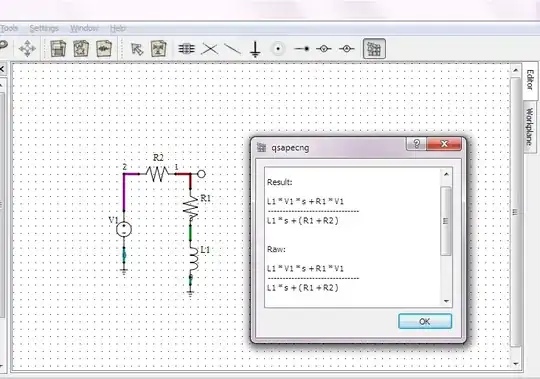This screenshot has height=379, width=540.
Task: Select the pointer cursor tool
Action: point(137,49)
